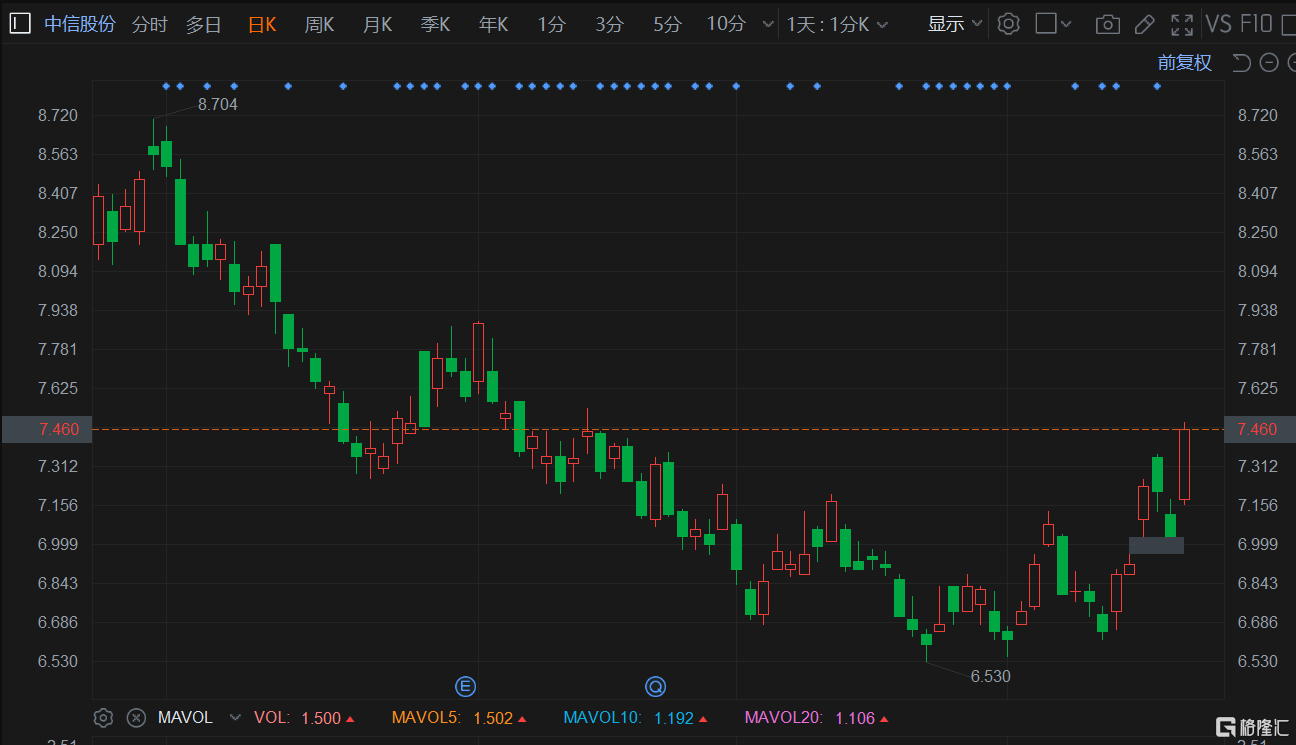Click the gray gap box near 6.999
The image size is (1296, 745).
coord(1156,545)
